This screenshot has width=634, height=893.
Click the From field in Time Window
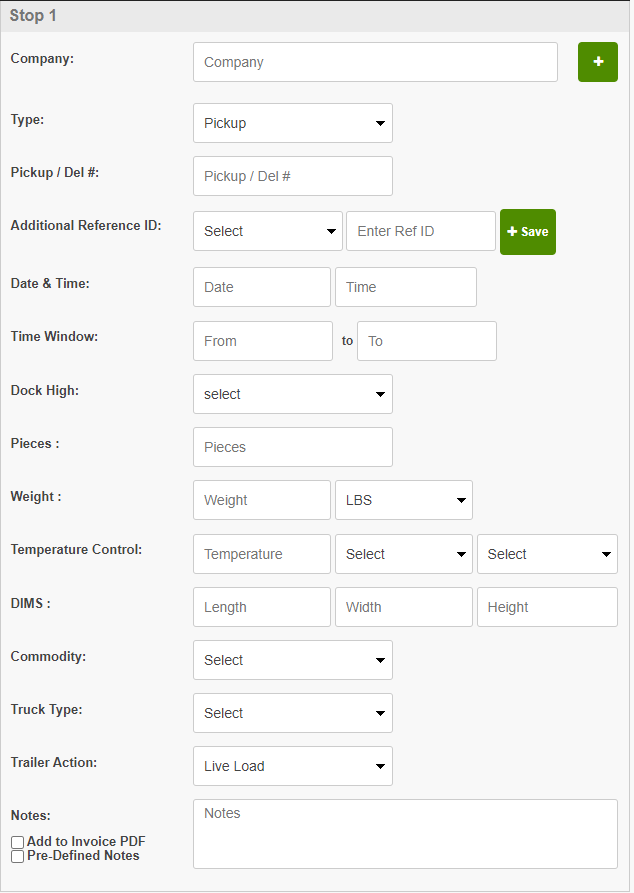tap(262, 341)
